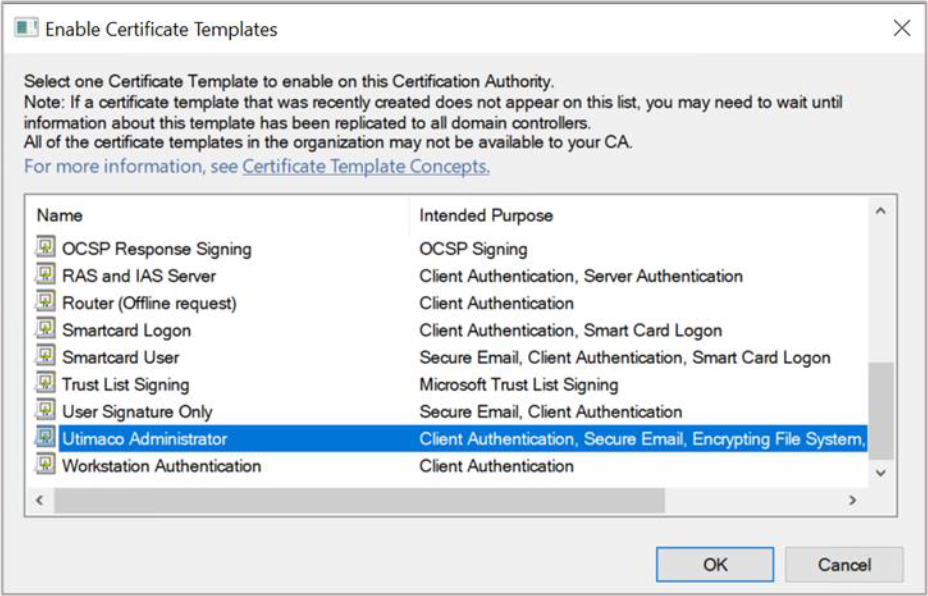Viewport: 928px width, 596px height.
Task: Click the User Signature Only template icon
Action: tap(46, 411)
